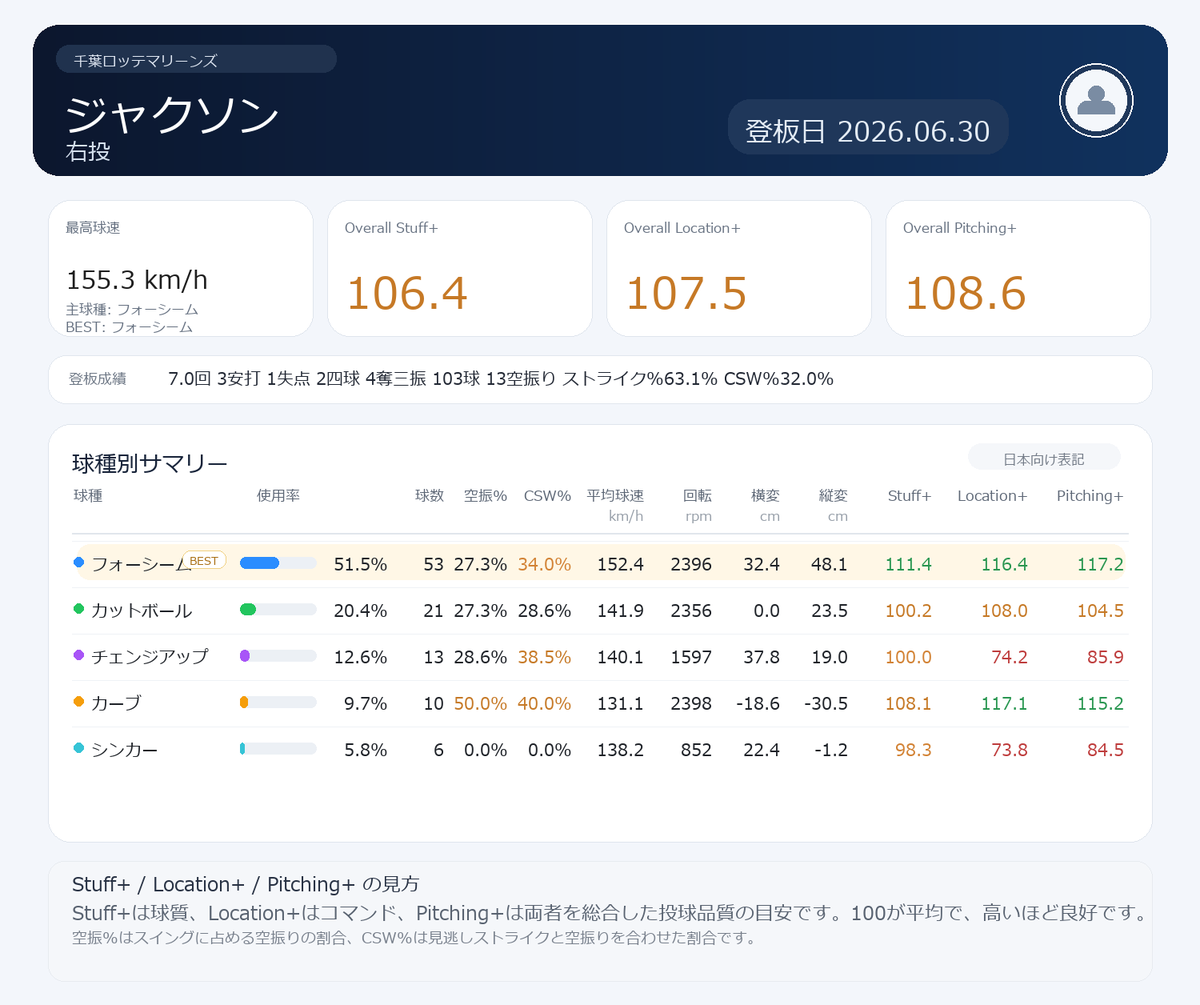Click the カーブ Location+ value 117.1
1200x1005 pixels.
point(1004,703)
